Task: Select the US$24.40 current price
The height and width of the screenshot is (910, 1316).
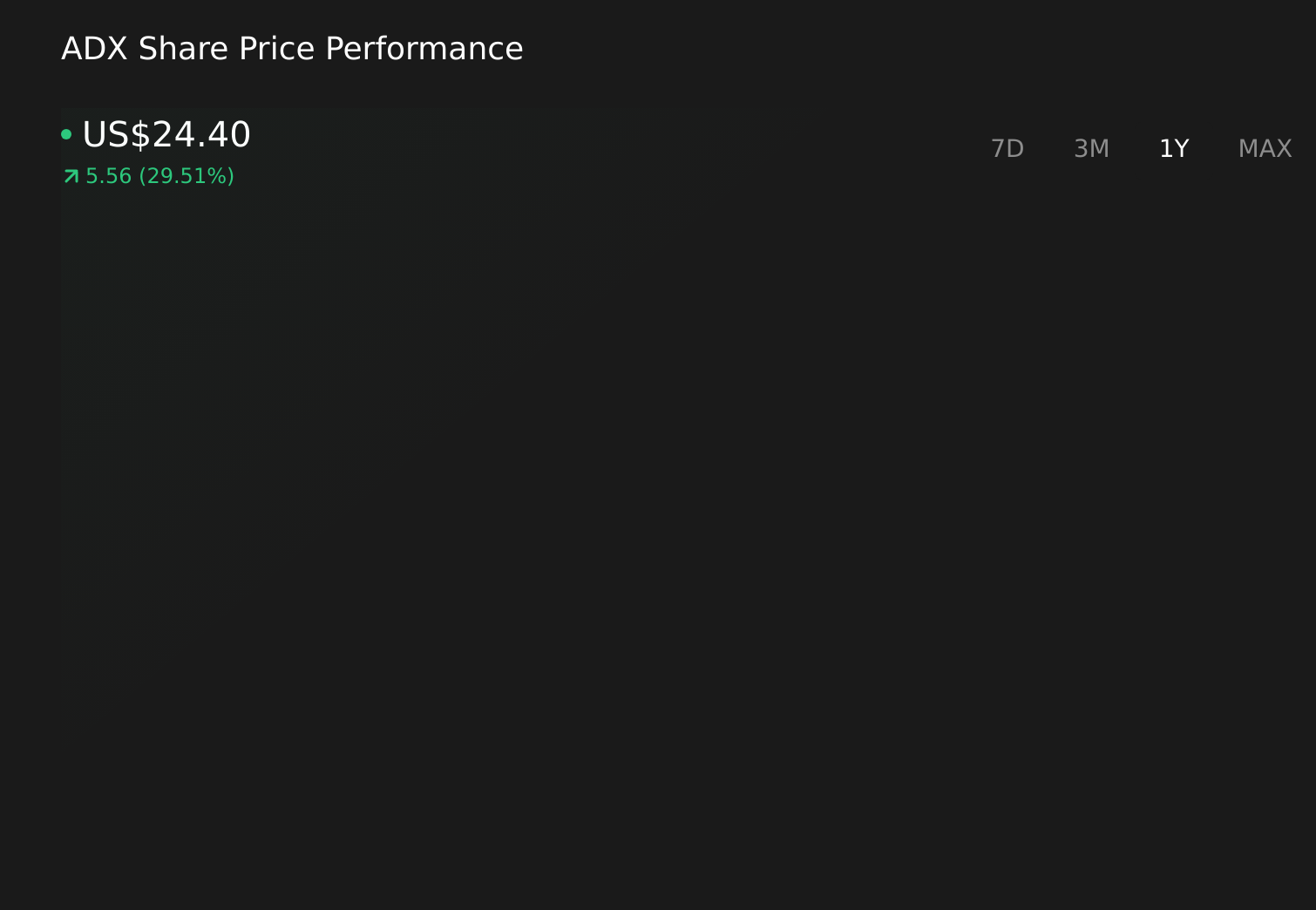Action: coord(166,133)
